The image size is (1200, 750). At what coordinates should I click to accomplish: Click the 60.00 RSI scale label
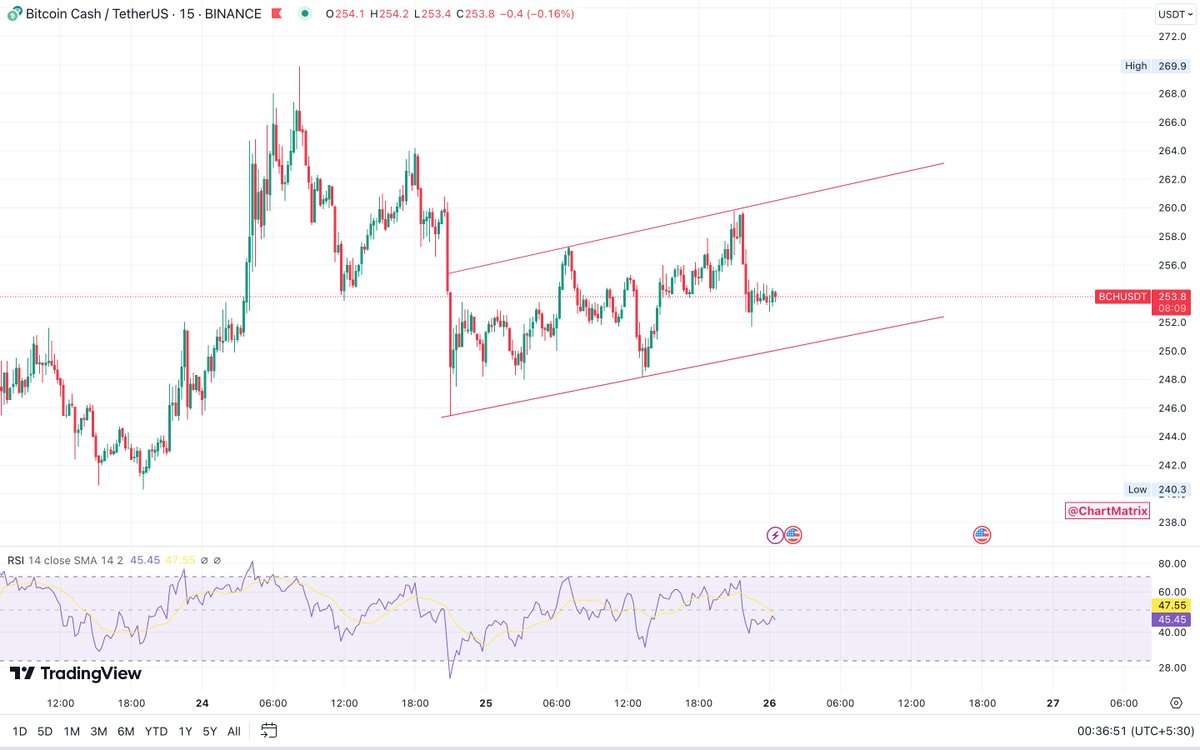pos(1172,591)
